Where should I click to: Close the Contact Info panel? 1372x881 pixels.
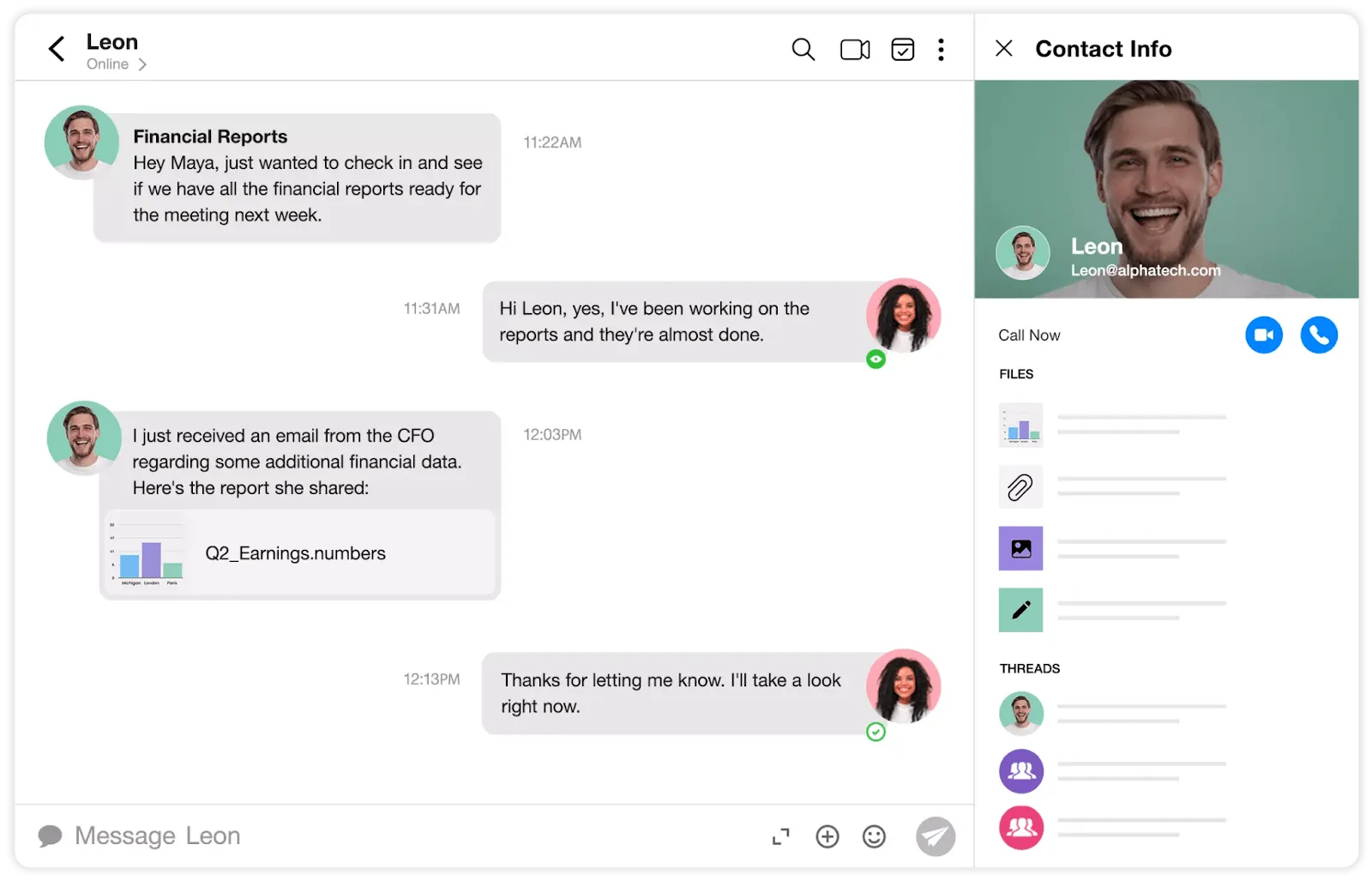coord(1003,49)
